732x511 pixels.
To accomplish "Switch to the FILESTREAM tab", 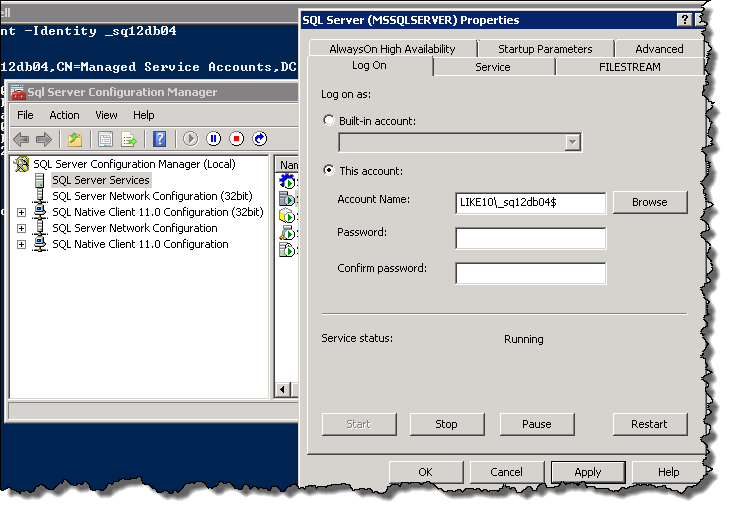I will (629, 67).
